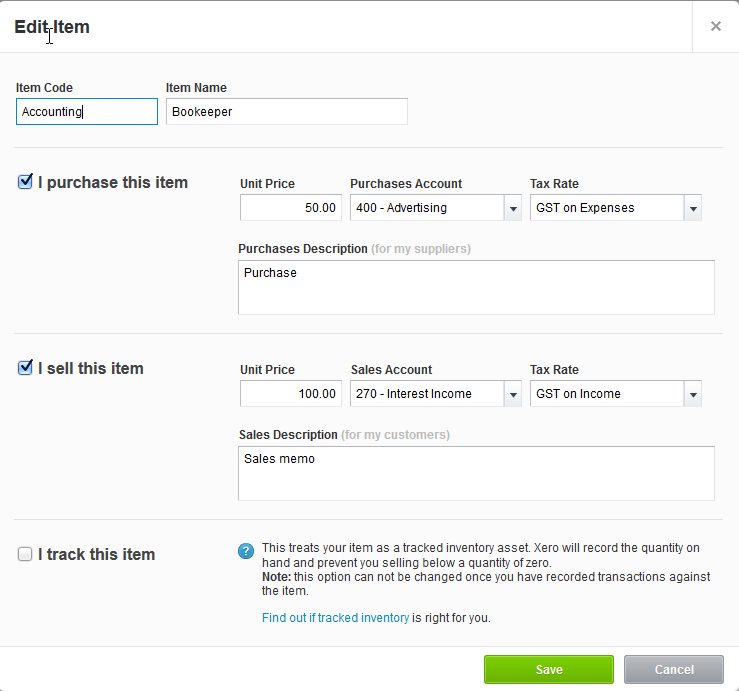Click the sales Unit Price field 100.00
The height and width of the screenshot is (691, 739).
pos(291,394)
